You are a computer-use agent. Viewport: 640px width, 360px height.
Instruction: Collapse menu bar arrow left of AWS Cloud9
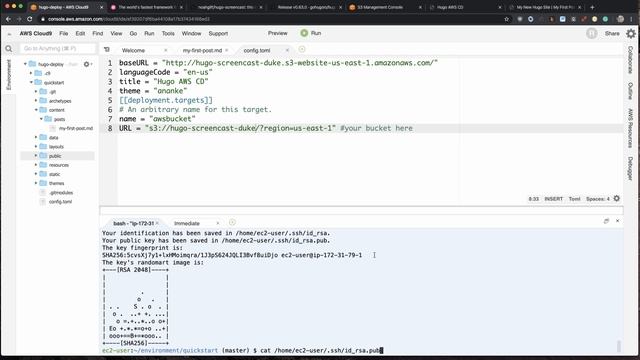pyautogui.click(x=9, y=34)
